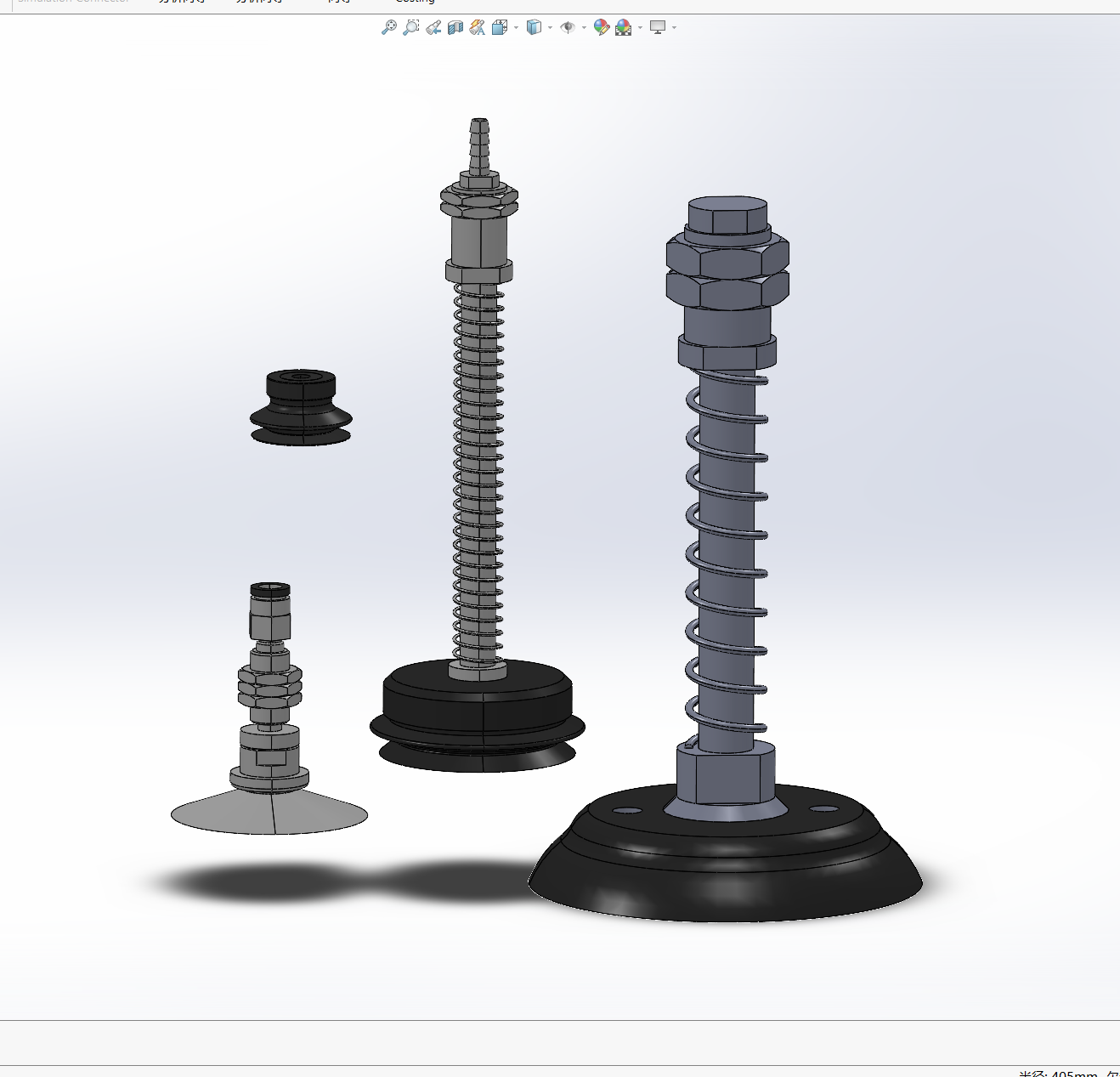The width and height of the screenshot is (1120, 1077).
Task: Expand the Apply Scene dropdown arrow
Action: click(640, 28)
